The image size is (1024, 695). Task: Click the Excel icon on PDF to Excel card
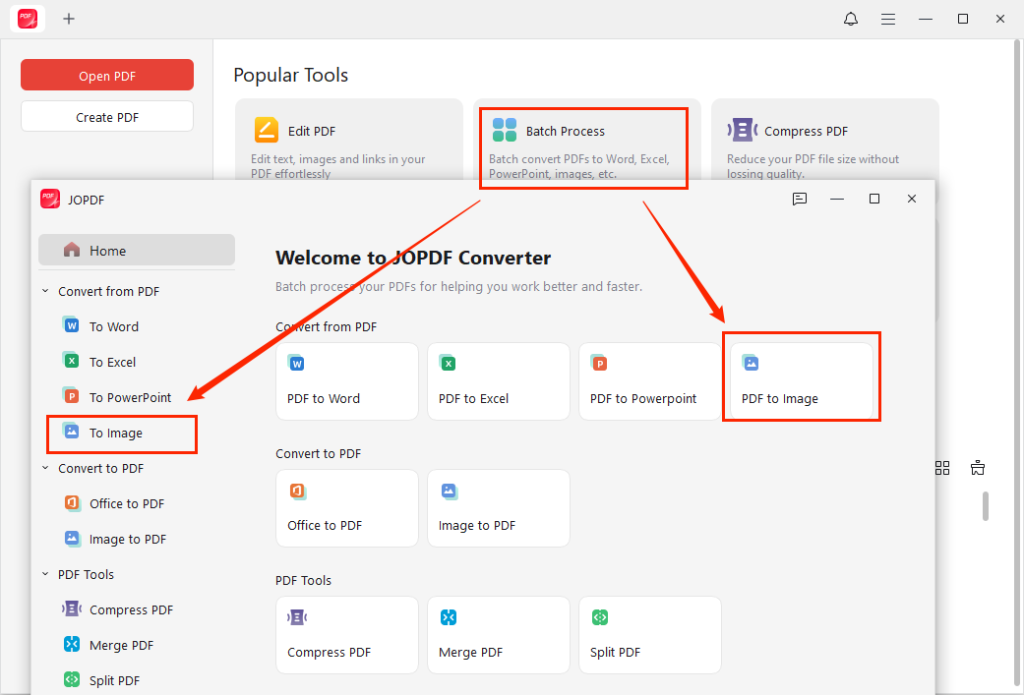[447, 363]
